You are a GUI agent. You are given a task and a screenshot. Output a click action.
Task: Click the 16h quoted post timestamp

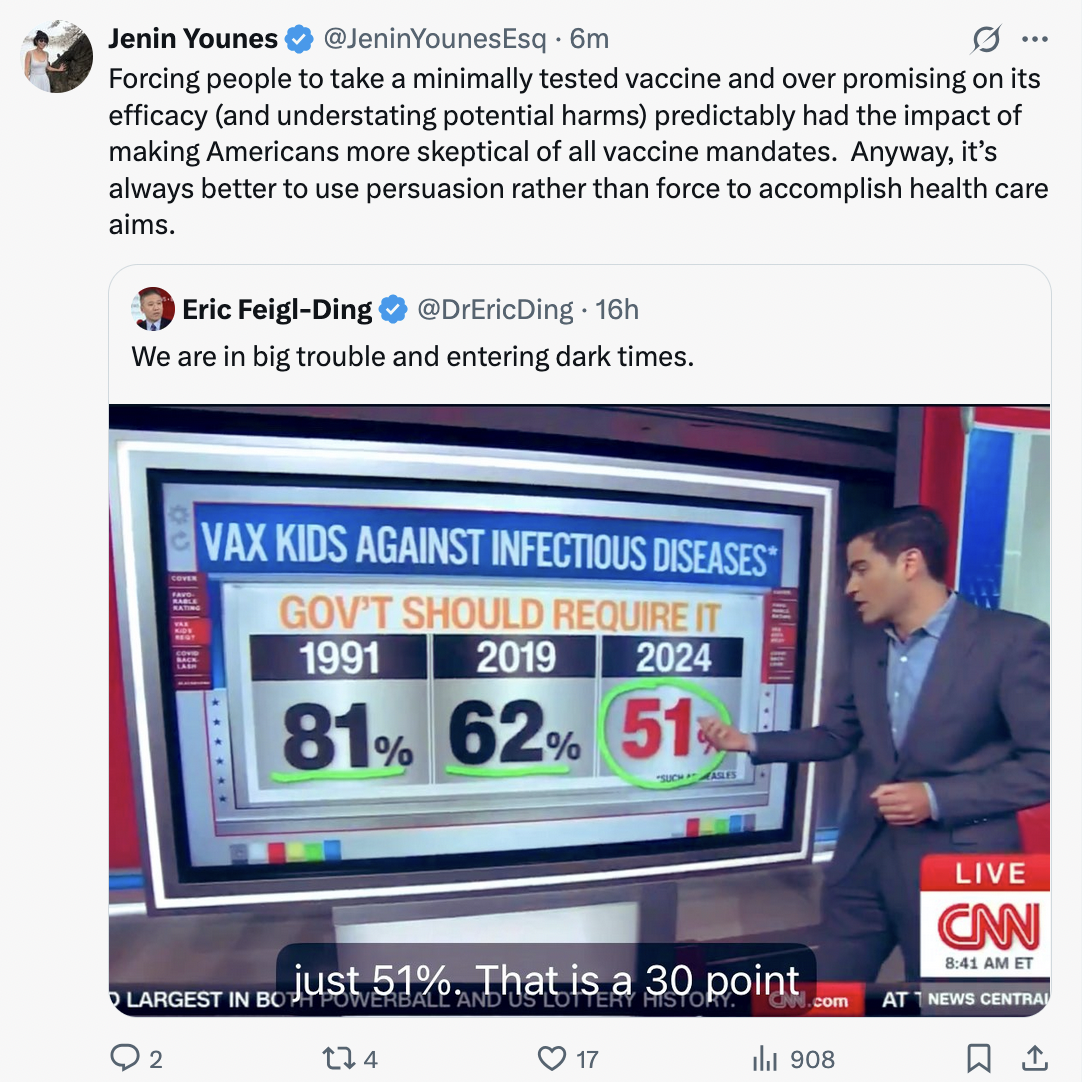tap(617, 310)
